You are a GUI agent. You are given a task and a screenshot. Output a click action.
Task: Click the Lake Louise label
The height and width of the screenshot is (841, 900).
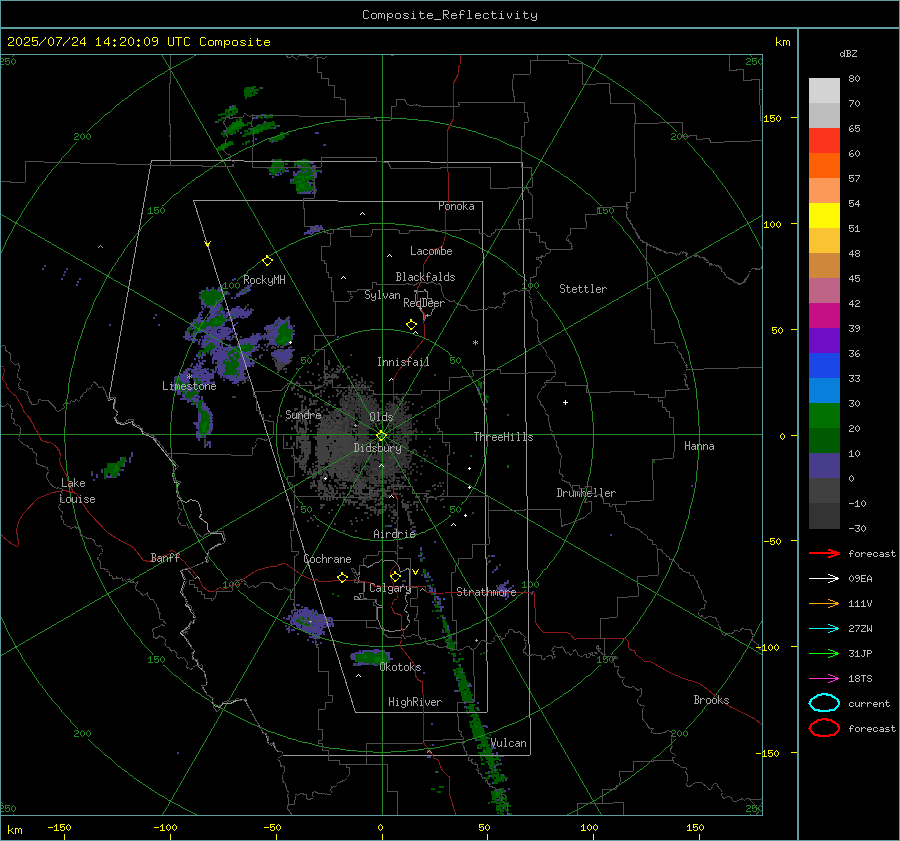click(x=77, y=491)
